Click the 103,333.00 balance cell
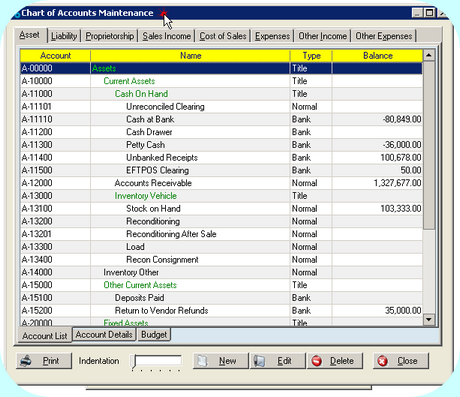 [x=401, y=209]
